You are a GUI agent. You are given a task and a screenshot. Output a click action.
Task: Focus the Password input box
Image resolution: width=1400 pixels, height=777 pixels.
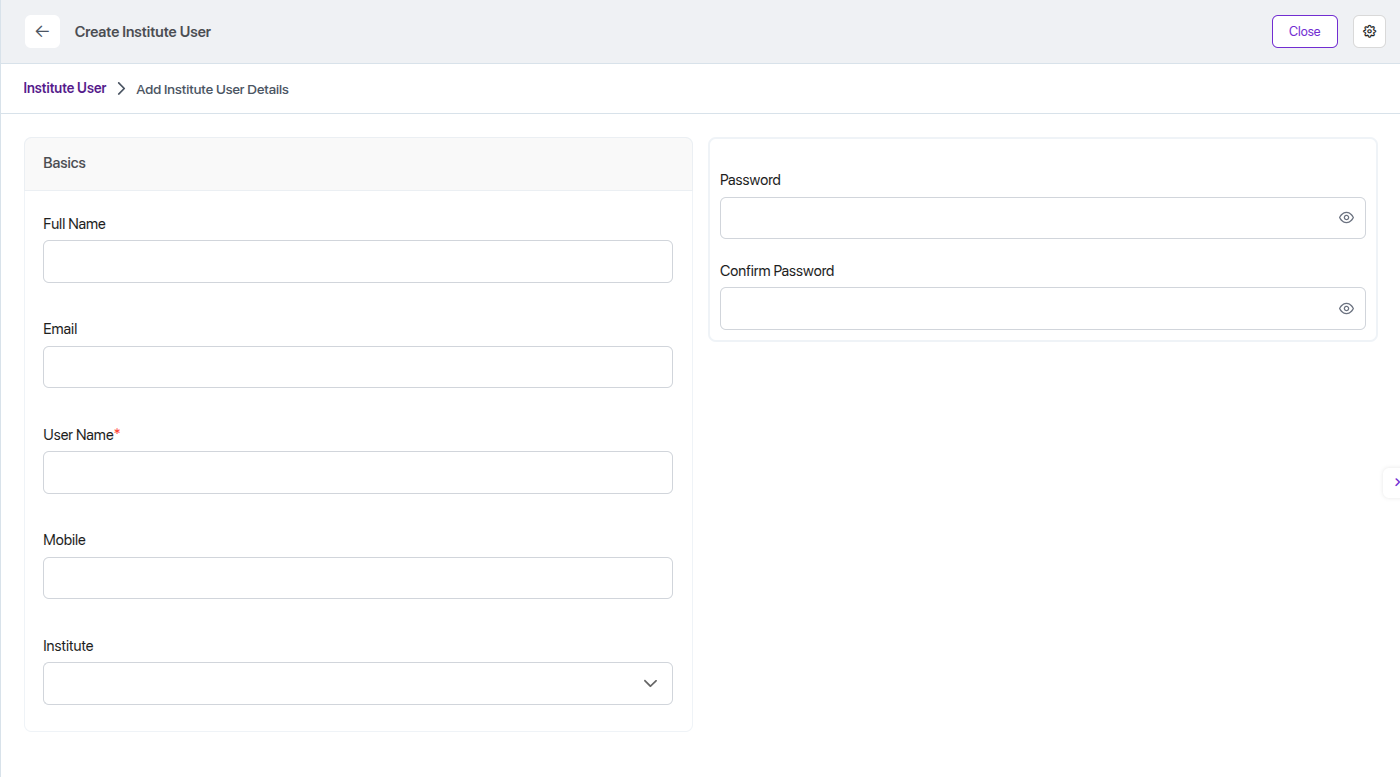[1025, 218]
